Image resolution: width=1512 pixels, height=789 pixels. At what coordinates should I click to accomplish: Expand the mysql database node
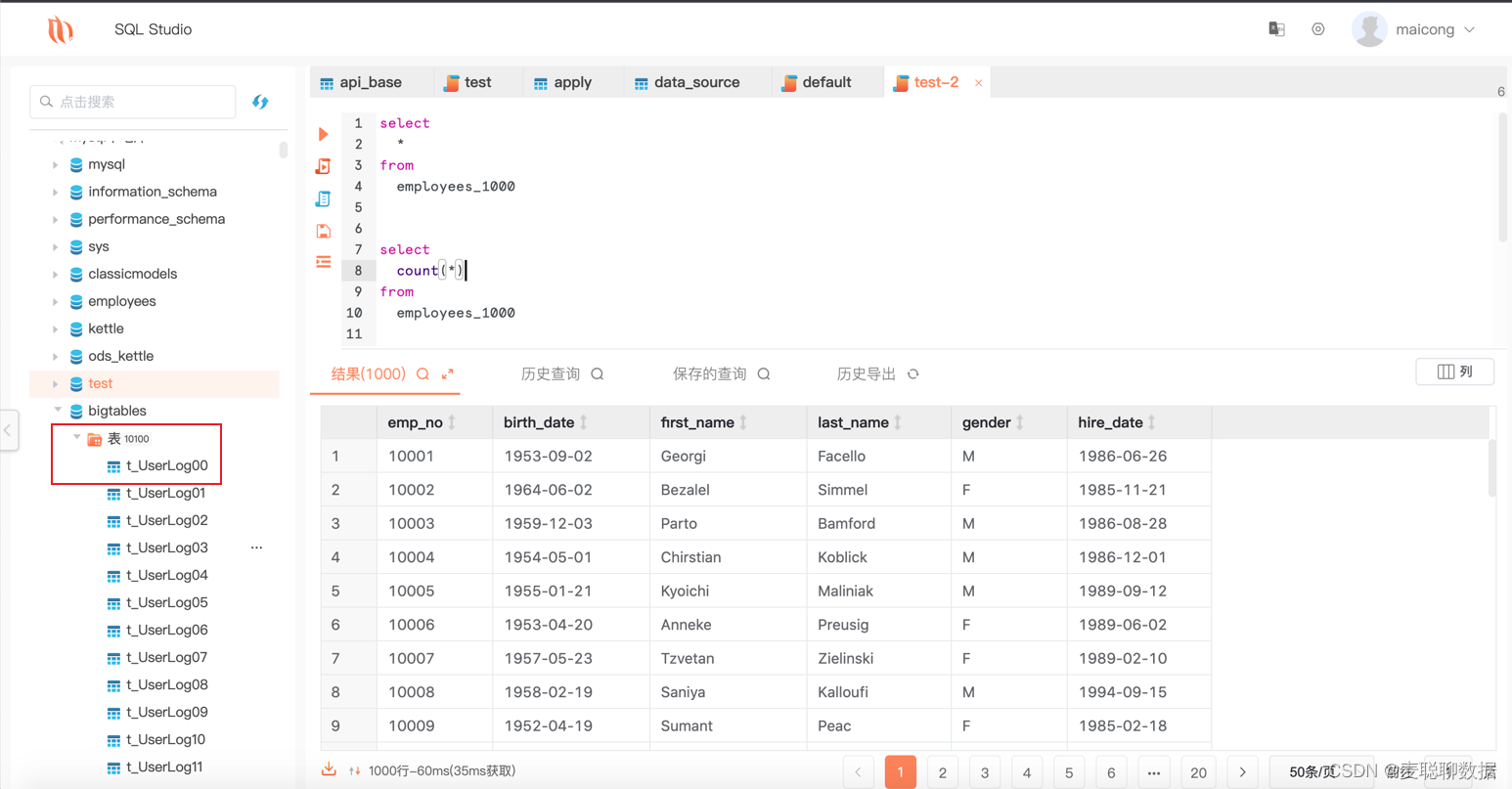pyautogui.click(x=56, y=165)
